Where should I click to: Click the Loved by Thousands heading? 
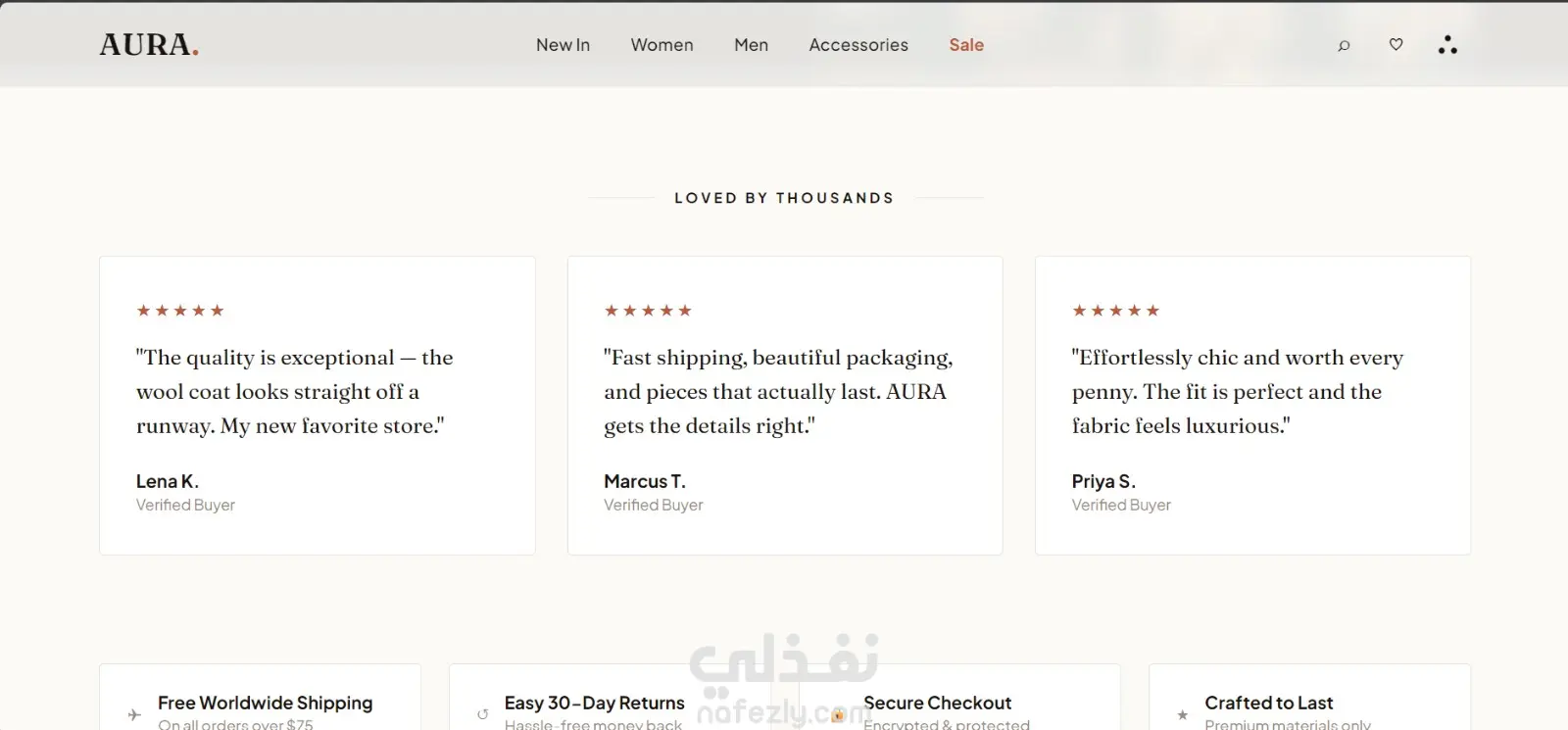pos(785,198)
